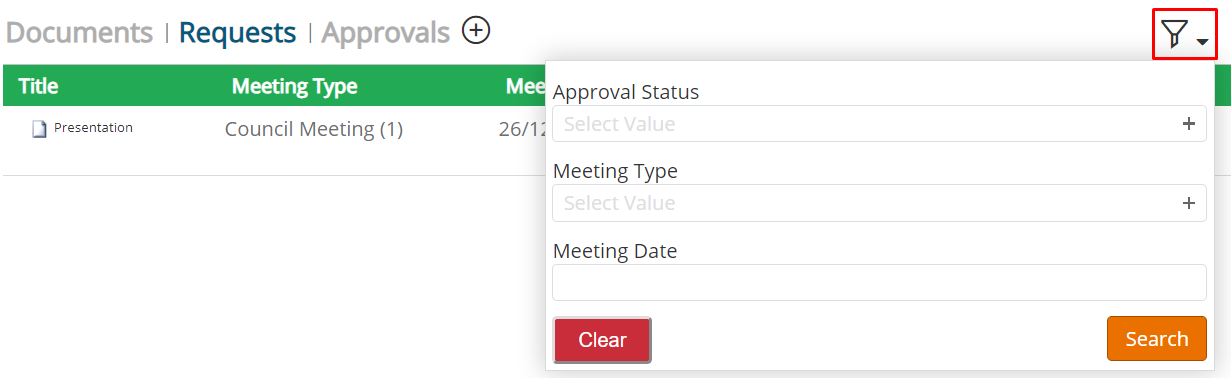Screen dimensions: 1231x378
Task: Click the red Clear button
Action: click(x=602, y=340)
